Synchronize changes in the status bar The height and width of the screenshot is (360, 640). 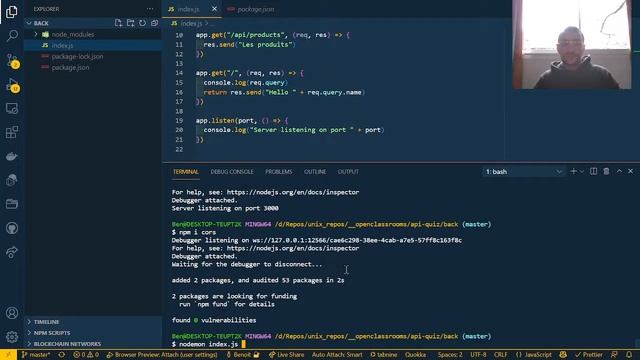pyautogui.click(x=62, y=355)
